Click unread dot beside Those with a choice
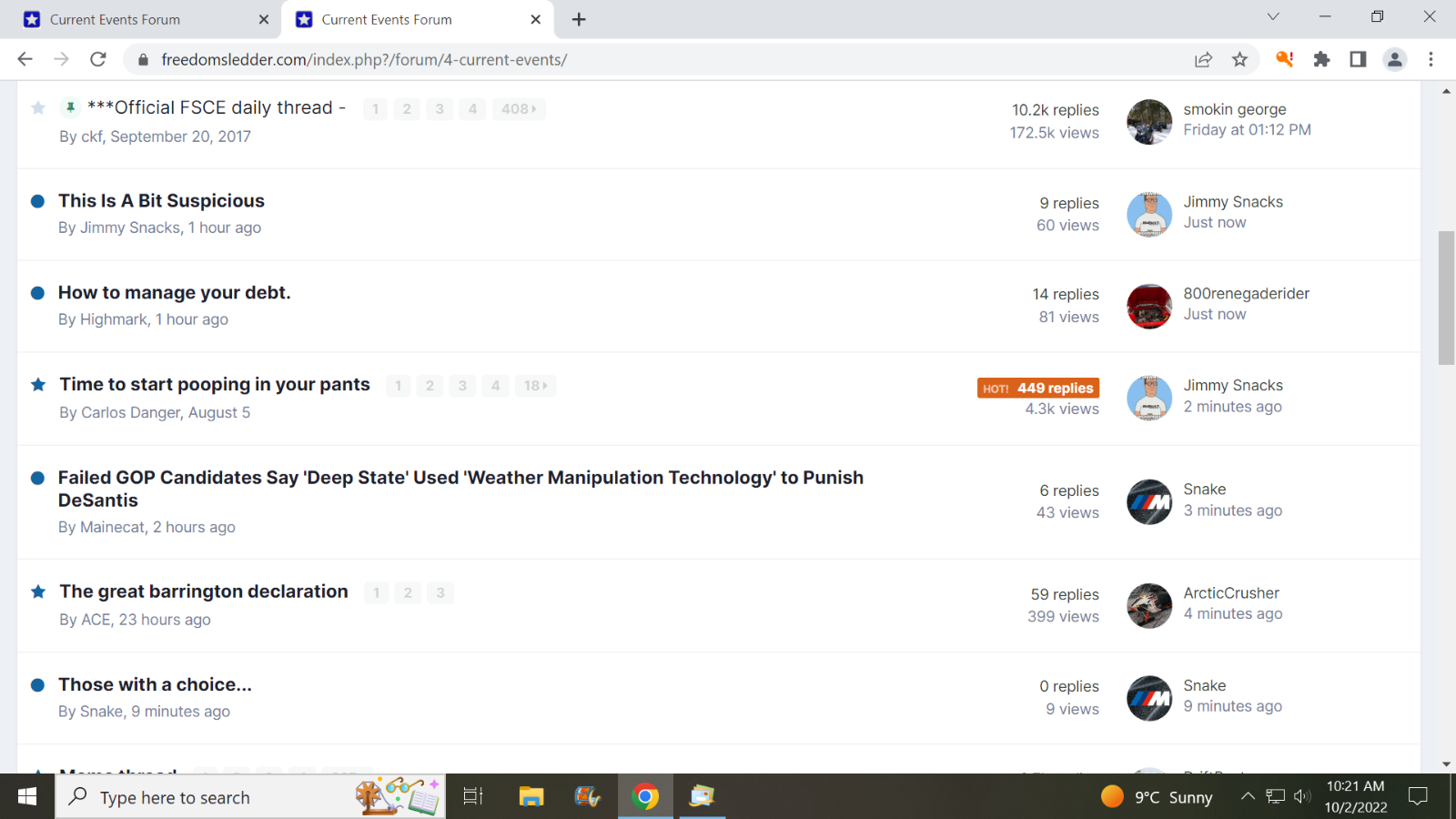The image size is (1456, 819). click(37, 685)
